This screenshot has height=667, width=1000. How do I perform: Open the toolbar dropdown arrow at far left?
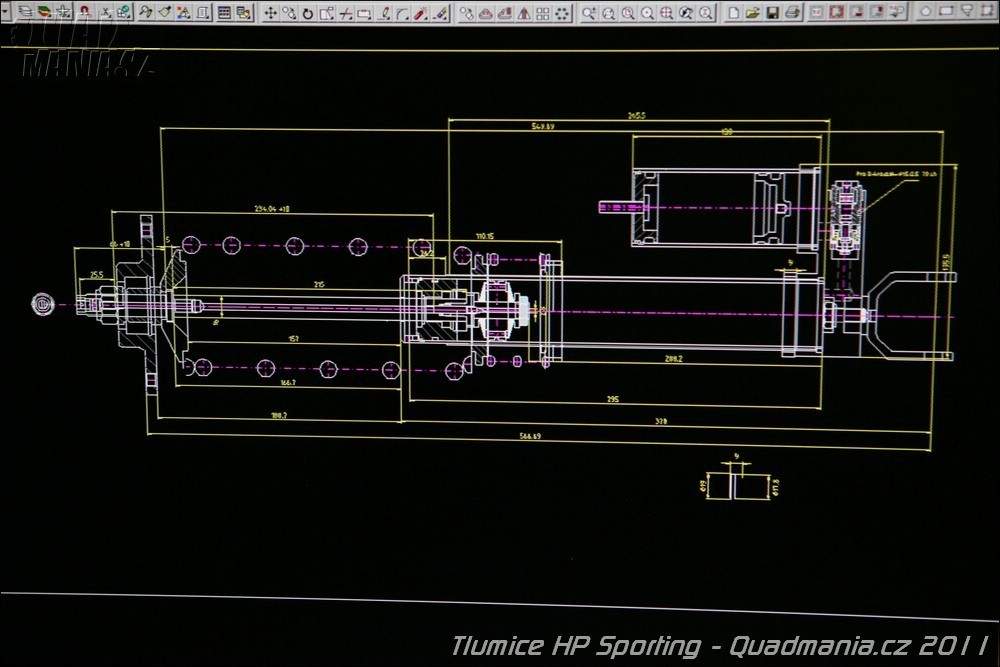[x=5, y=11]
